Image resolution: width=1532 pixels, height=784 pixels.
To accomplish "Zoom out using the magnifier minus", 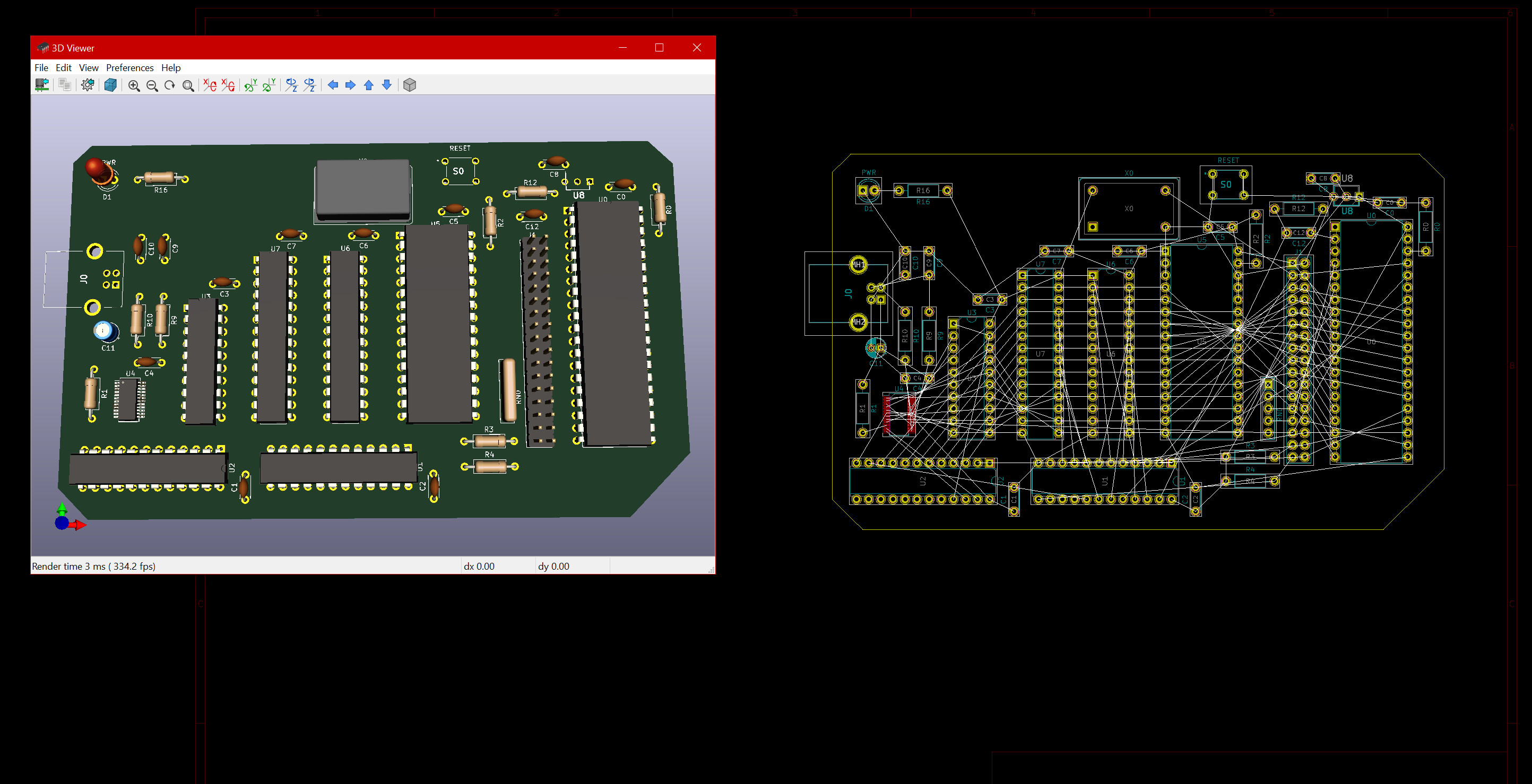I will (152, 85).
